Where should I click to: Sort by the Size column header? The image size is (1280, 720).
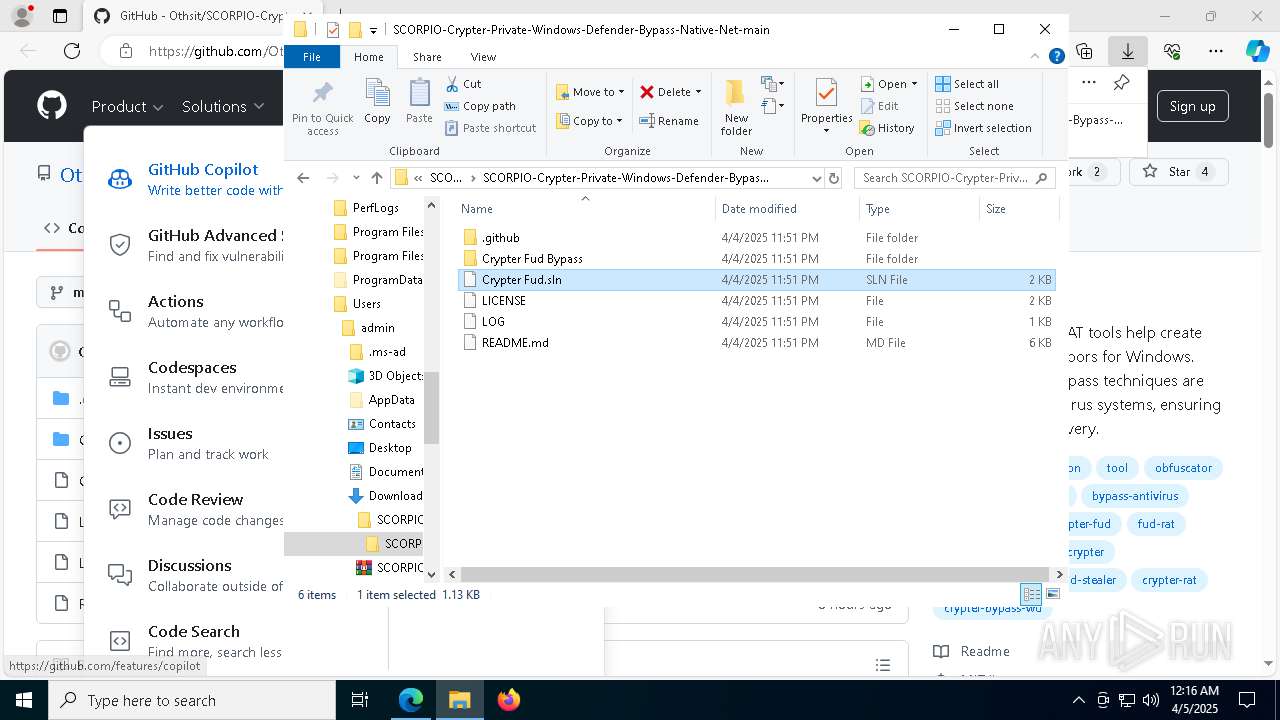1018,209
